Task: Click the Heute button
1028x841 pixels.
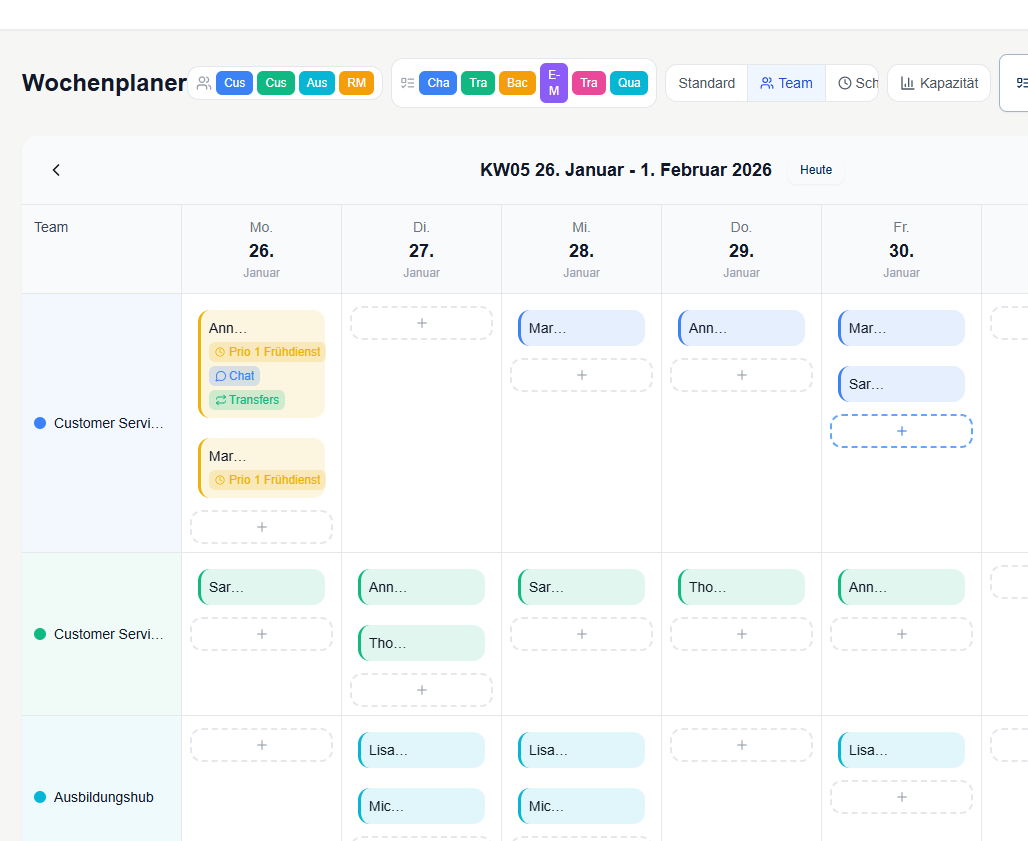Action: click(816, 170)
